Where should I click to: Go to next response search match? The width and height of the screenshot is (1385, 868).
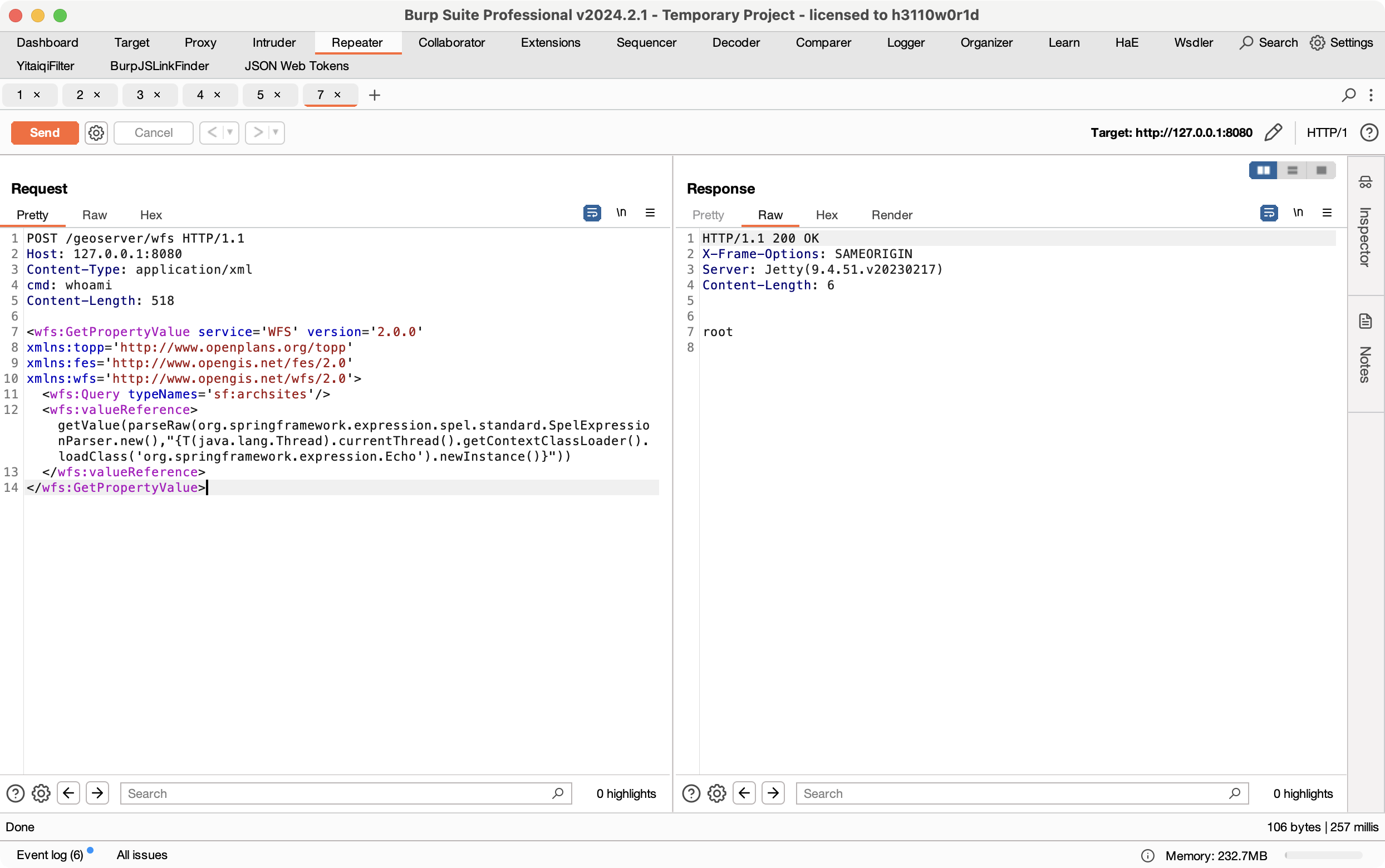[x=773, y=793]
